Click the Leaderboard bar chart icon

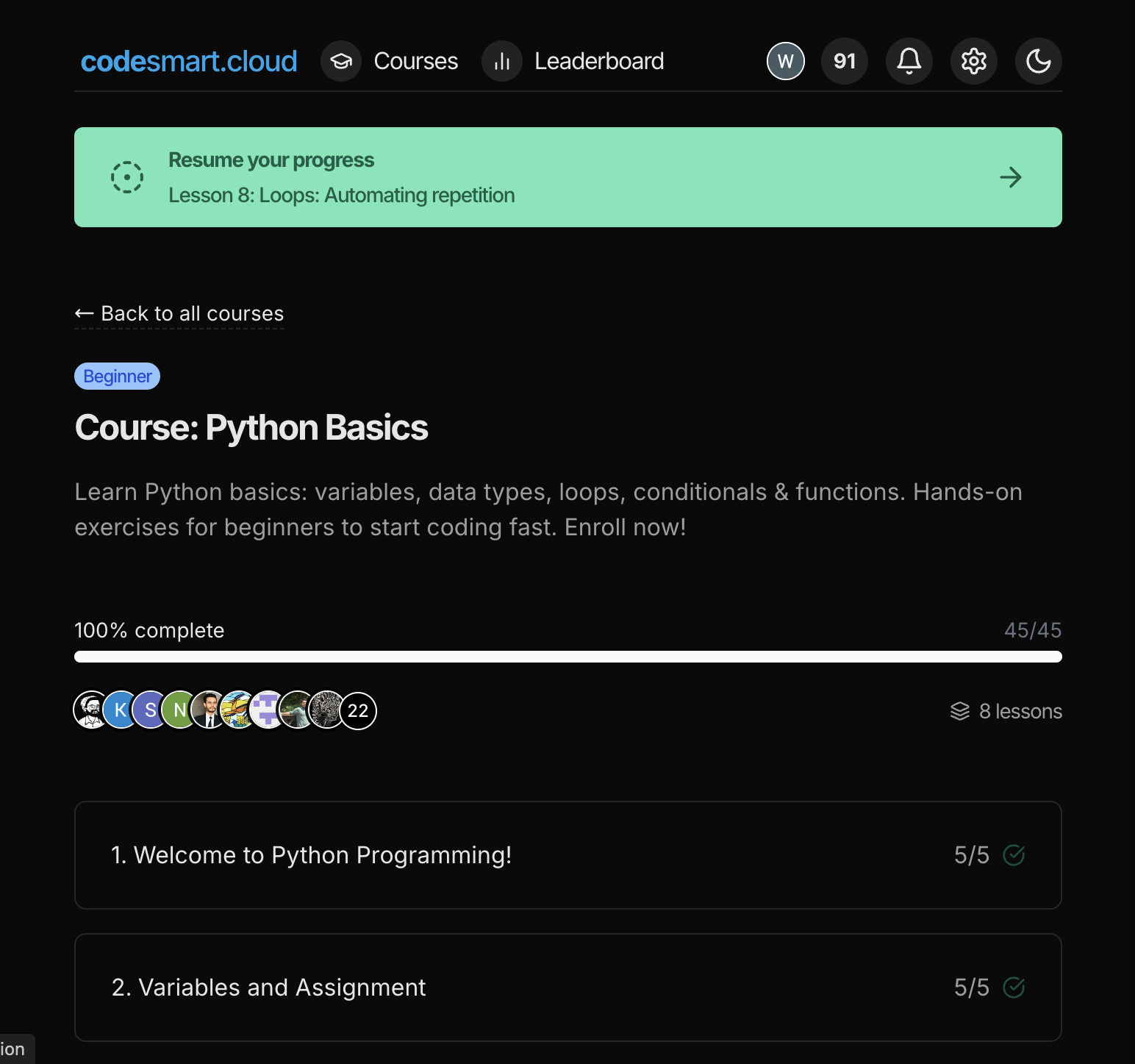502,61
